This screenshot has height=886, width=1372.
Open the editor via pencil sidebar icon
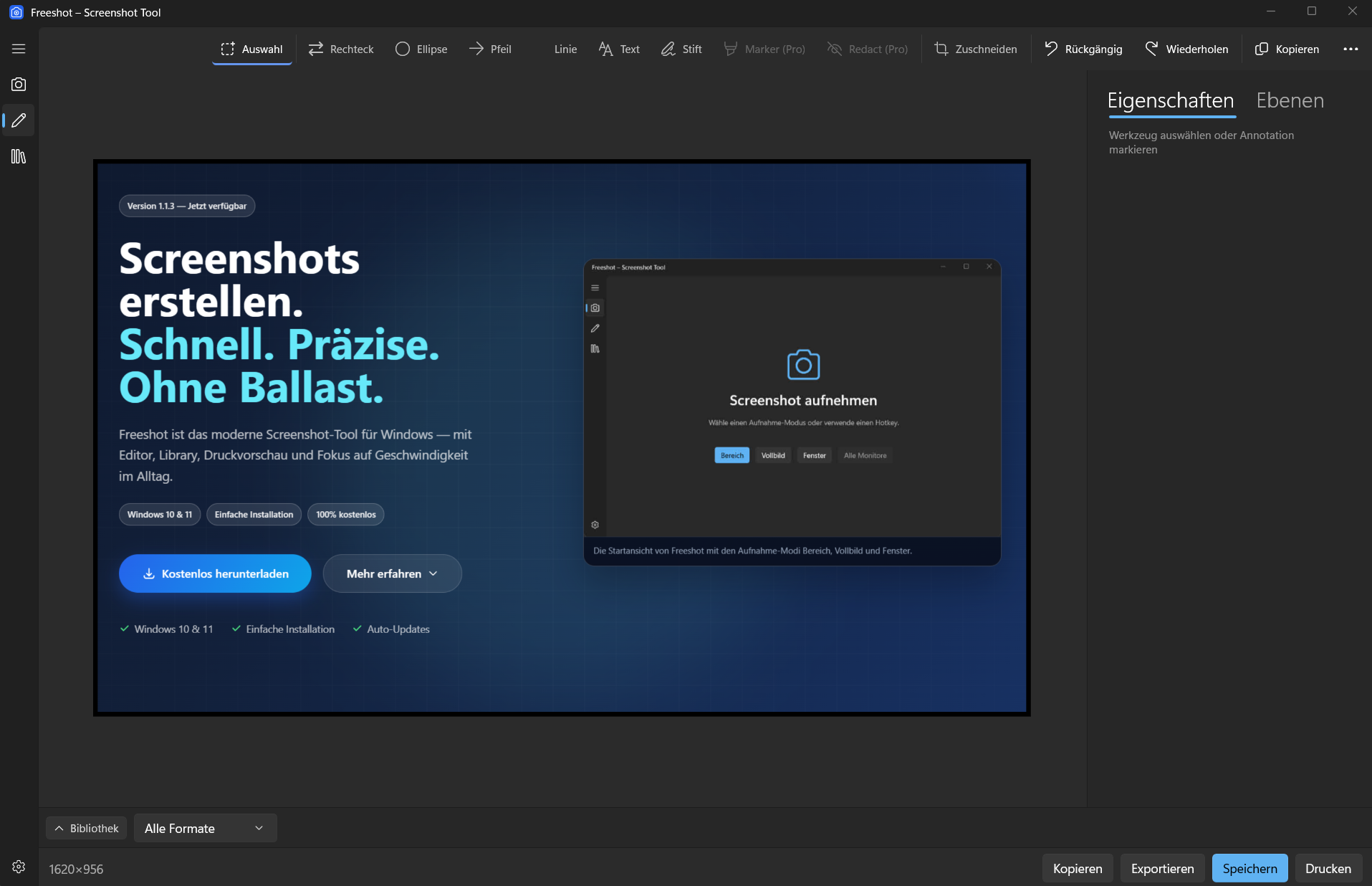click(x=19, y=120)
